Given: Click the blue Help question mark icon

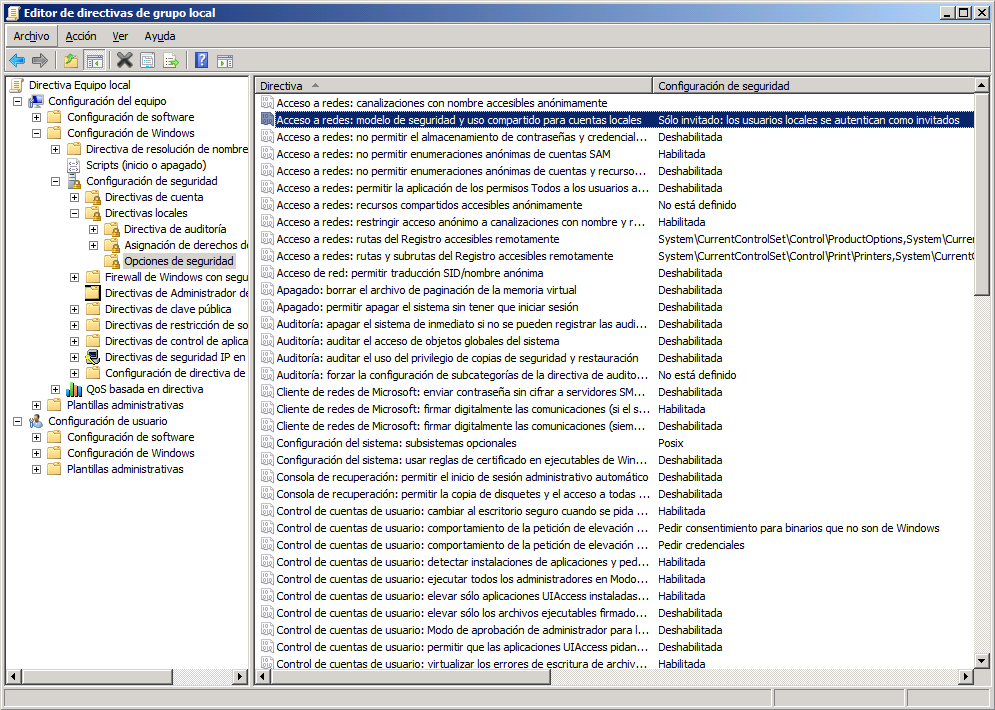Looking at the screenshot, I should coord(201,60).
